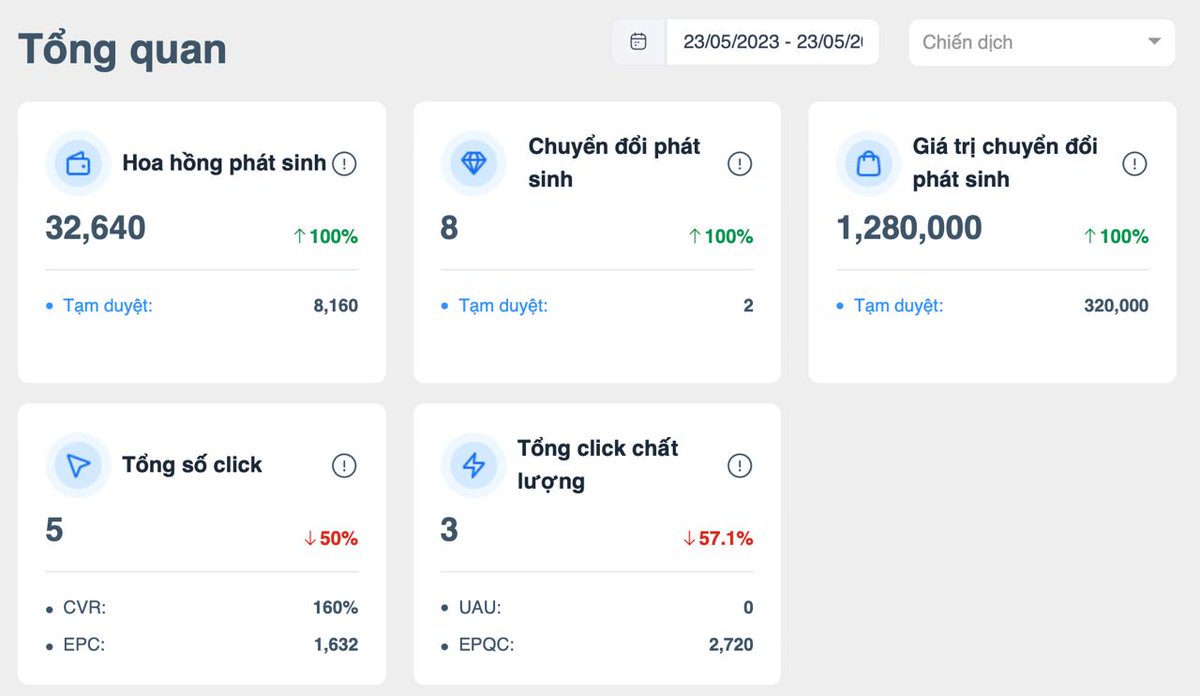Open info icon for Chuyển đổi phát sinh

pyautogui.click(x=739, y=163)
